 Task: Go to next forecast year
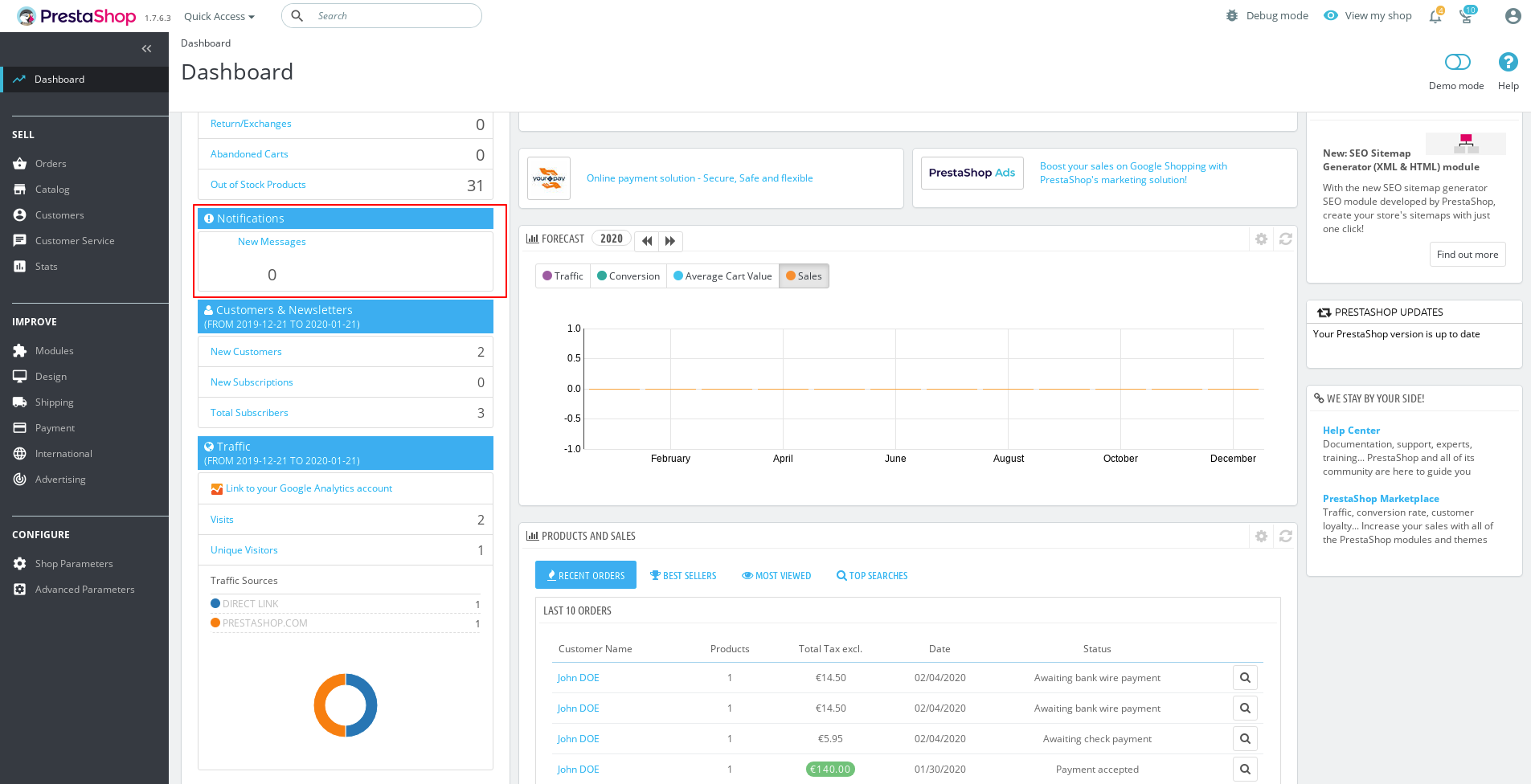click(670, 241)
